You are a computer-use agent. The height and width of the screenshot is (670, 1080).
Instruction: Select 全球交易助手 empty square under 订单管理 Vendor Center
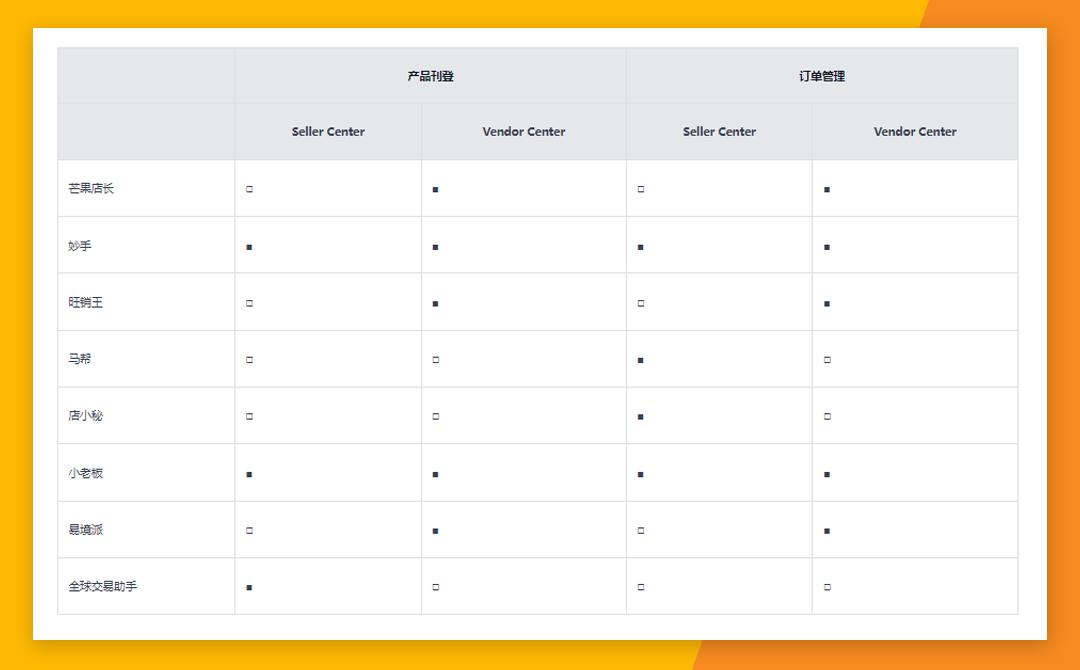(827, 587)
